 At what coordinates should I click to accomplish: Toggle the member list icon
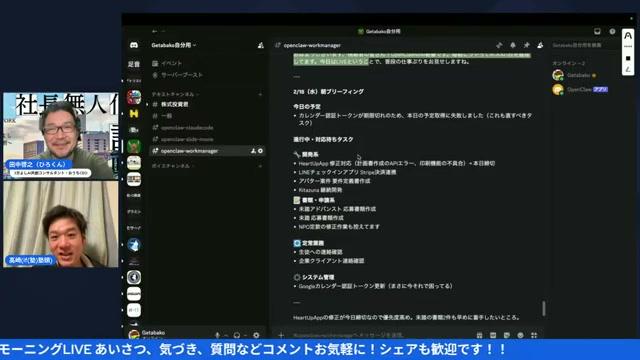click(x=540, y=45)
